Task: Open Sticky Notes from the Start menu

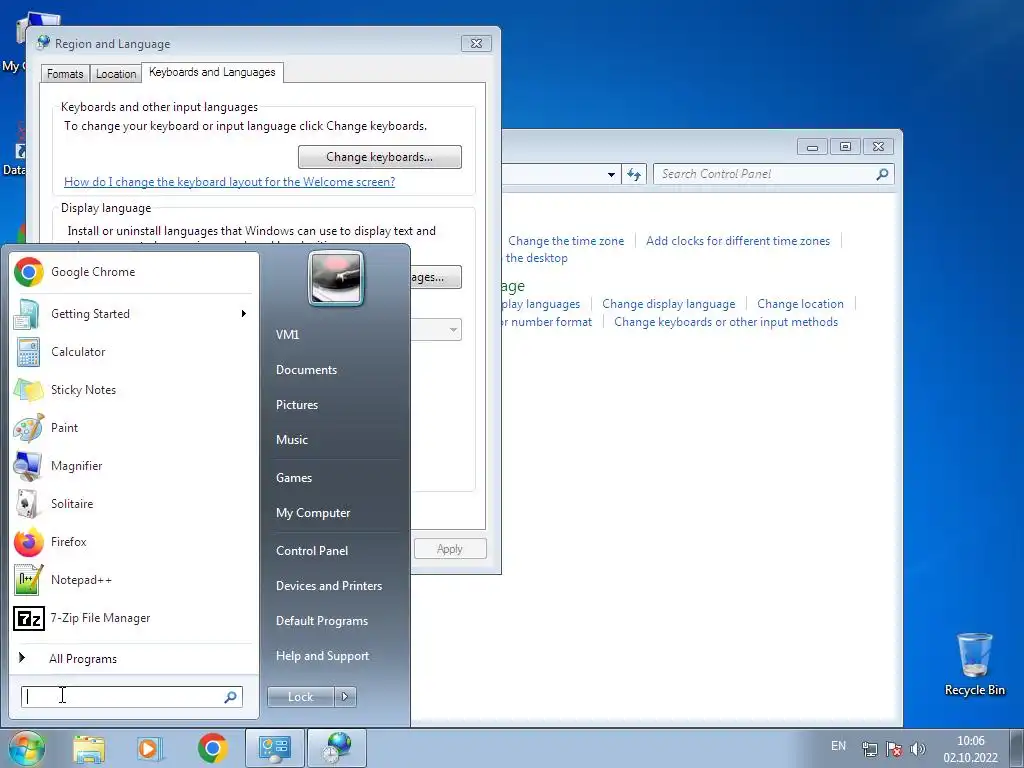Action: [x=133, y=390]
